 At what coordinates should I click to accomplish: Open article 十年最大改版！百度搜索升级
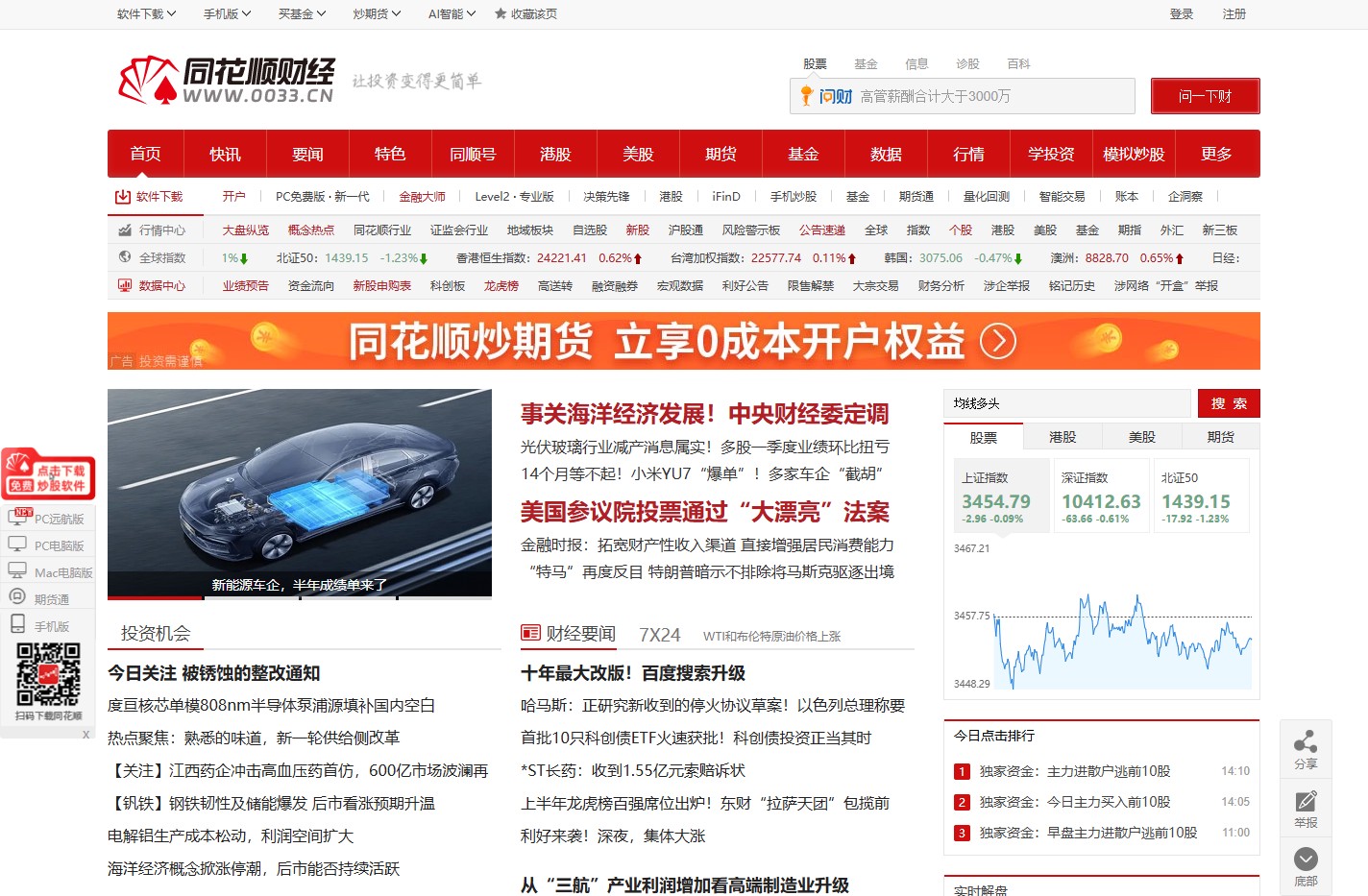click(633, 673)
